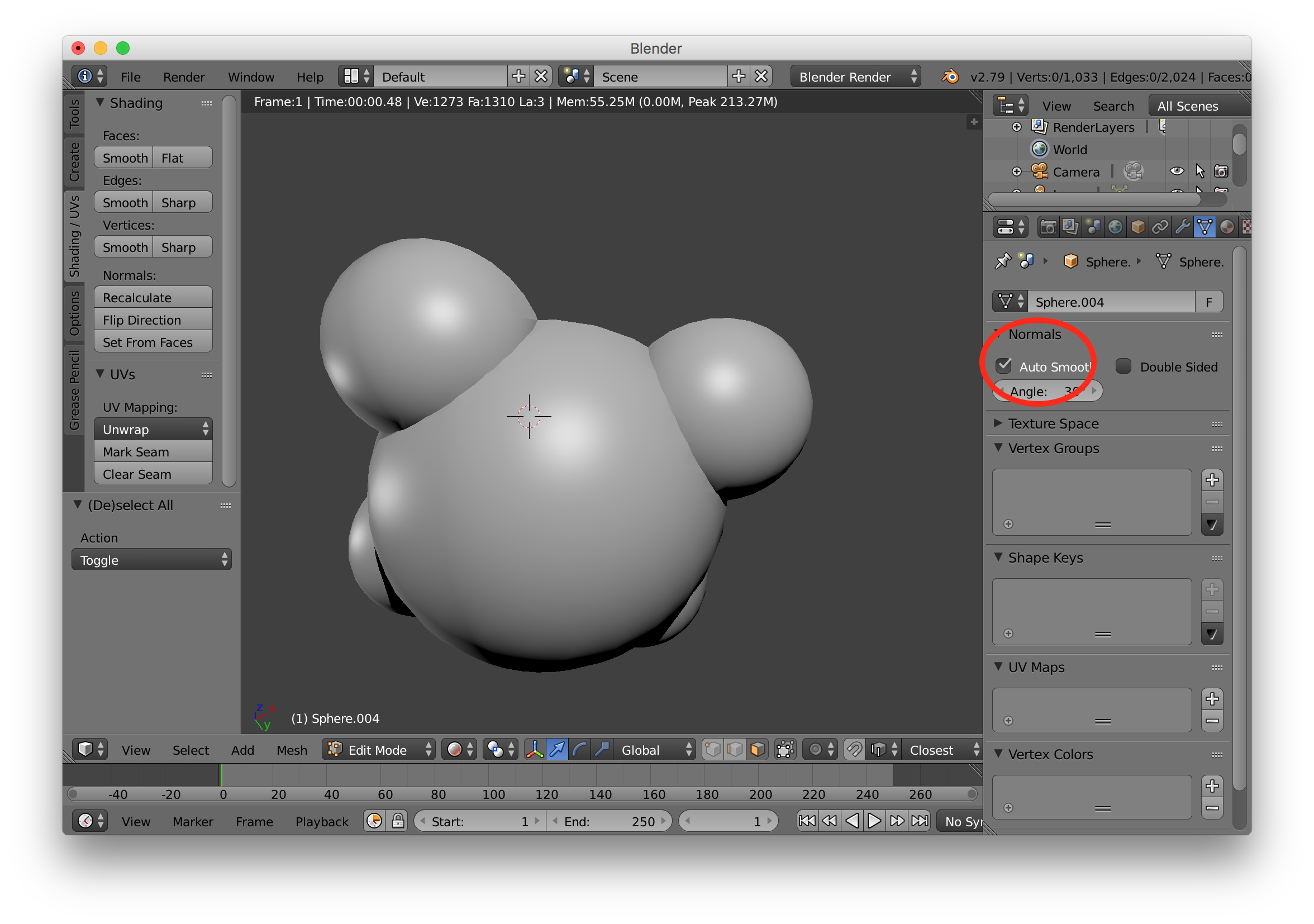Toggle Camera renderability in outliner

1221,171
